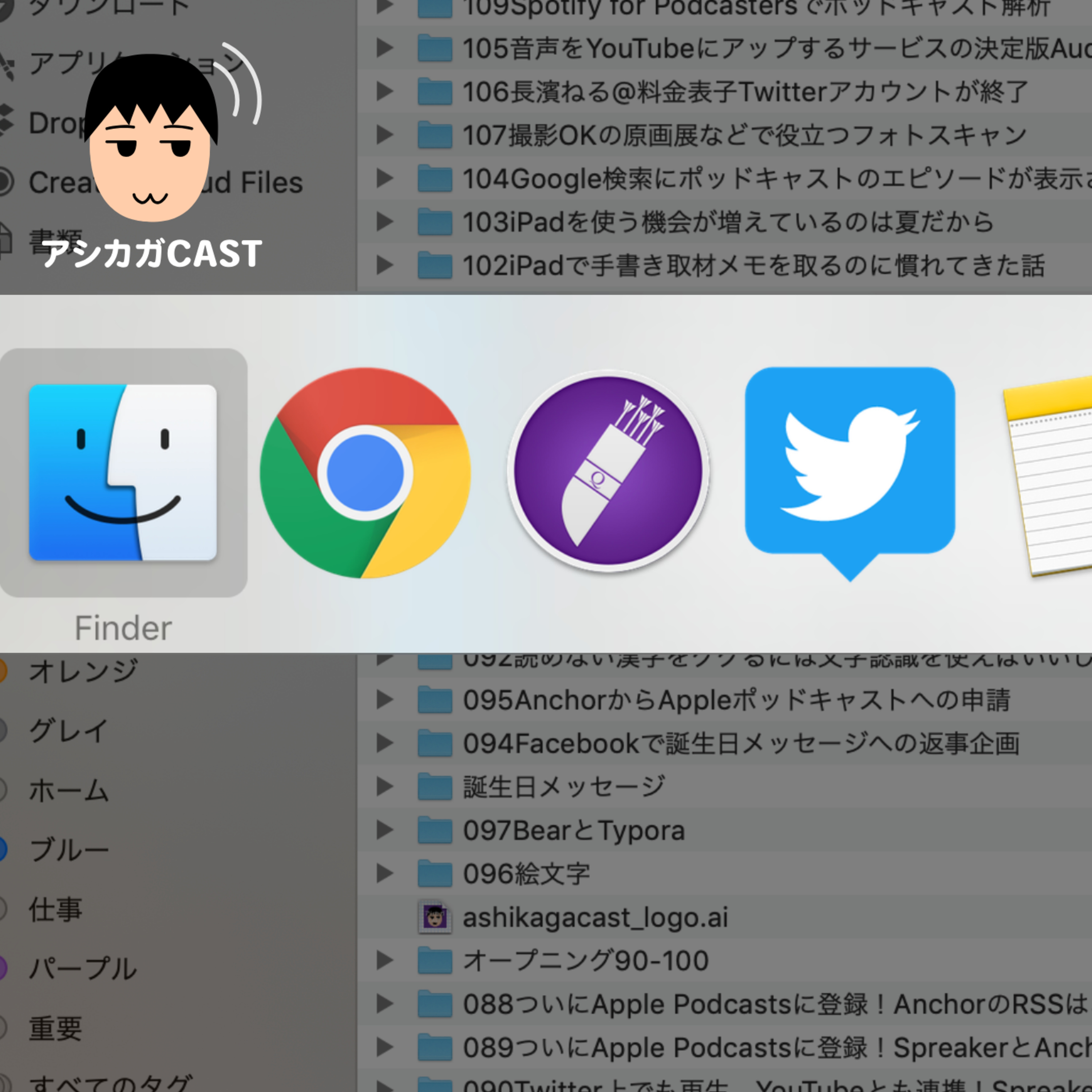Click the 097BearとTypora folder icon
1092x1092 pixels.
(435, 830)
